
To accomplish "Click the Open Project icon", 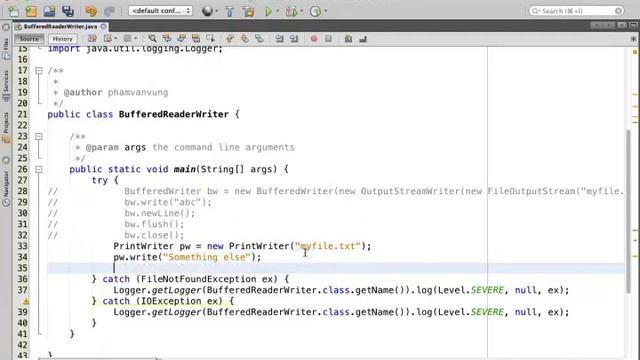I will pos(49,11).
